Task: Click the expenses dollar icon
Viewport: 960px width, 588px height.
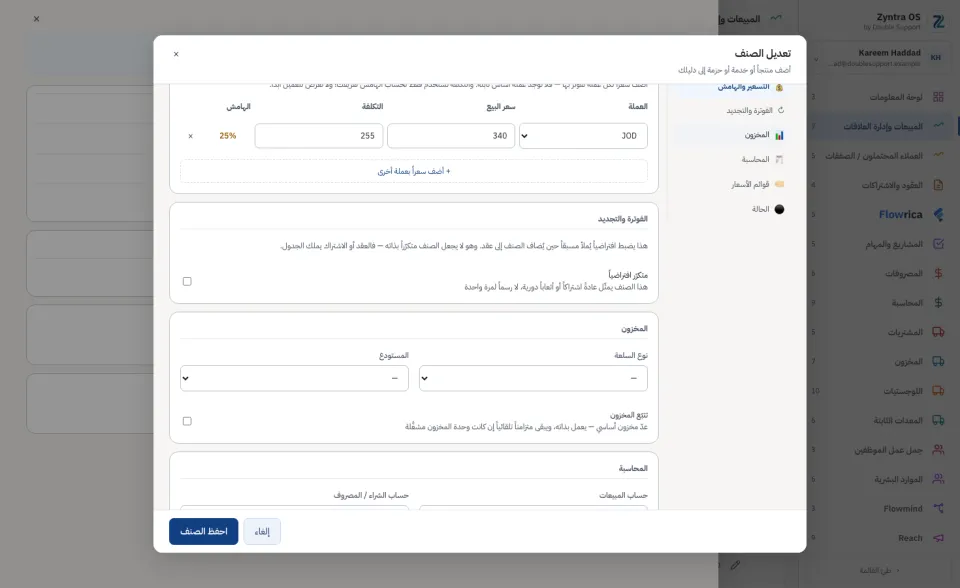Action: tap(938, 273)
